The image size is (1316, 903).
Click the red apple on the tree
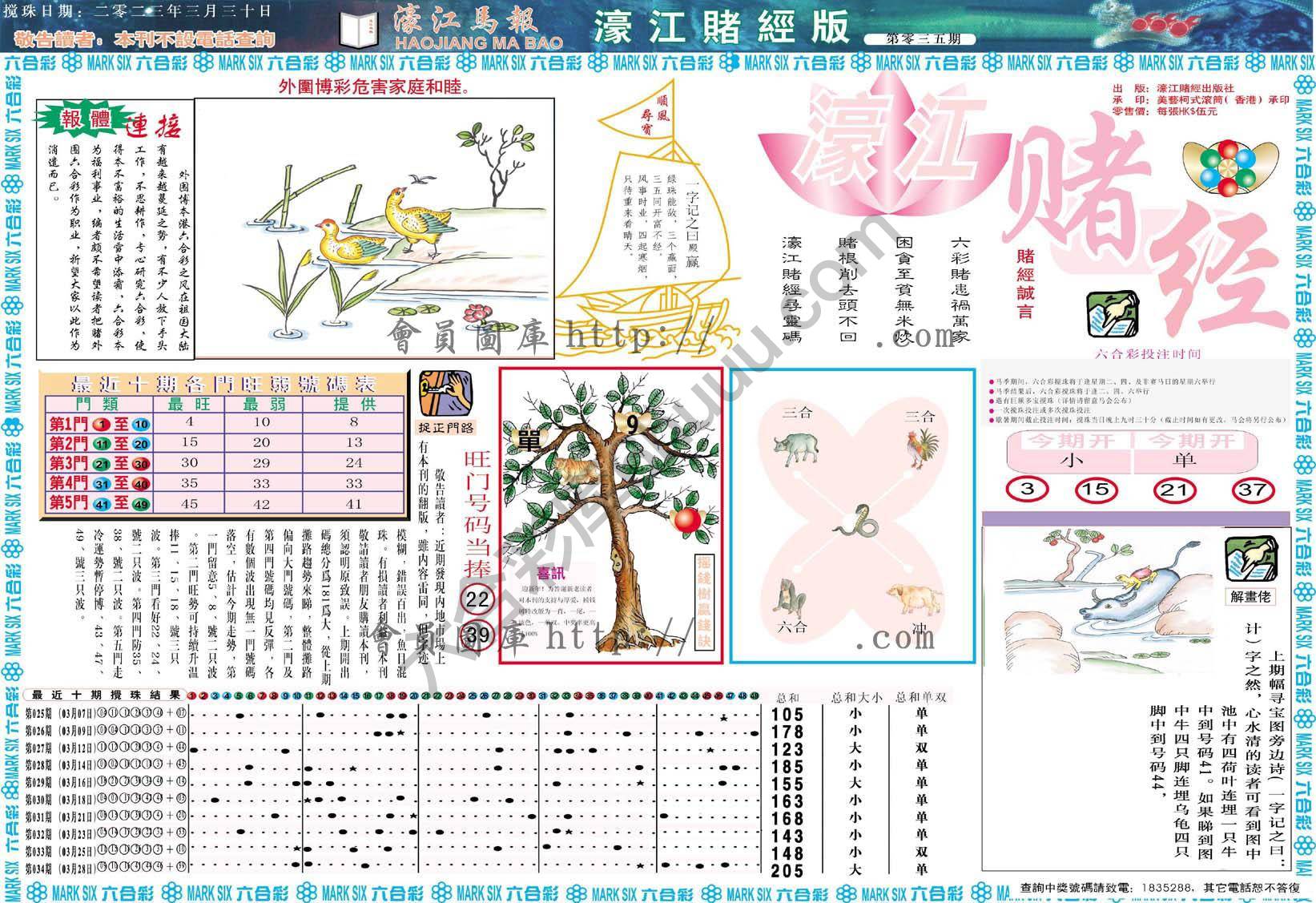point(686,520)
